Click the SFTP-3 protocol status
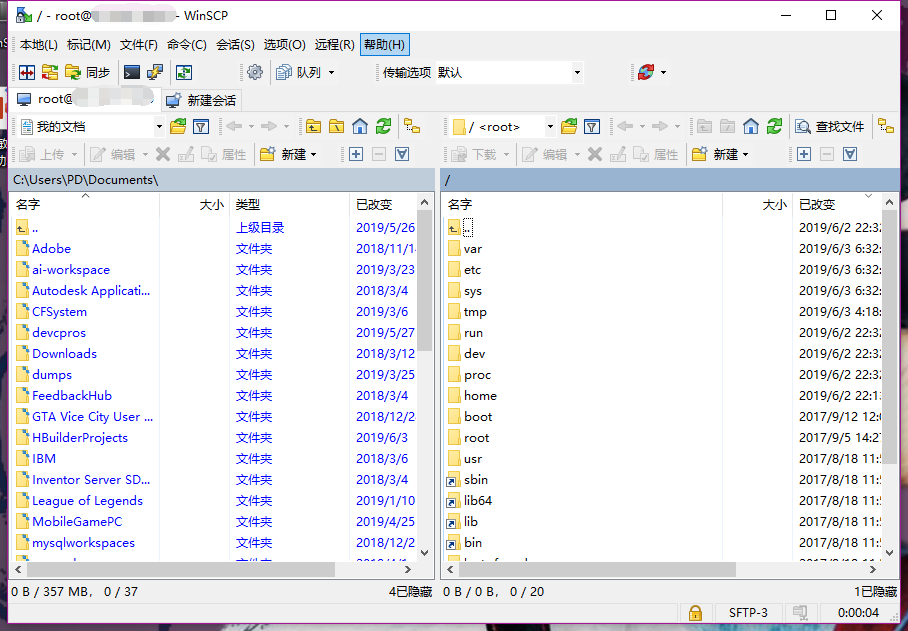908x631 pixels. point(748,613)
